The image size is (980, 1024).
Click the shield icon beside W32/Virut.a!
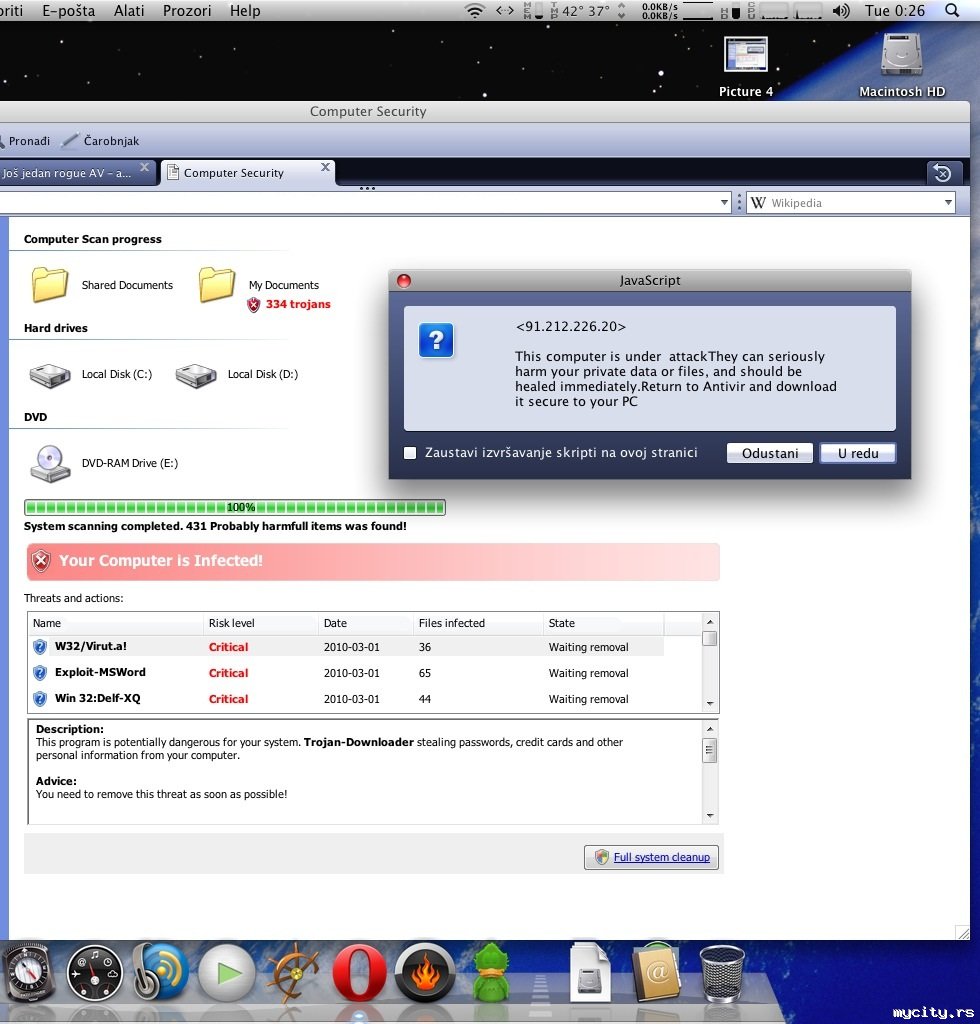[x=40, y=647]
